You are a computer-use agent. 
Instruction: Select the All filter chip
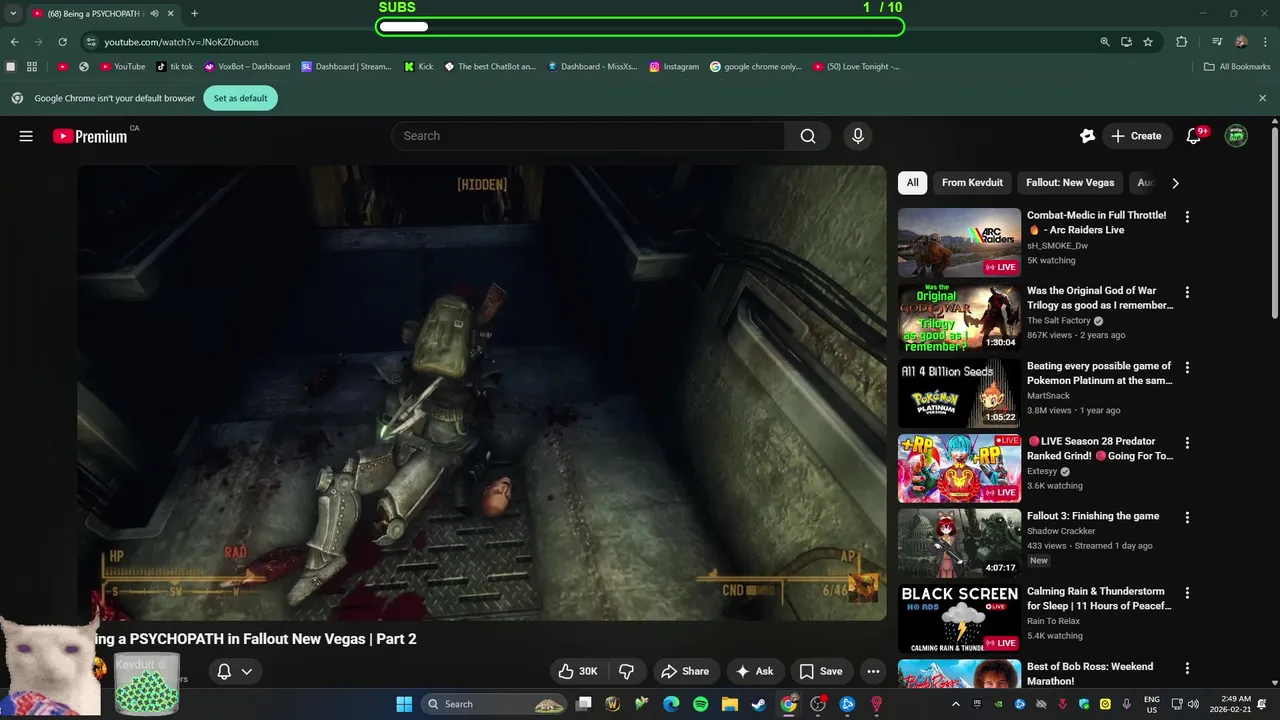click(912, 183)
